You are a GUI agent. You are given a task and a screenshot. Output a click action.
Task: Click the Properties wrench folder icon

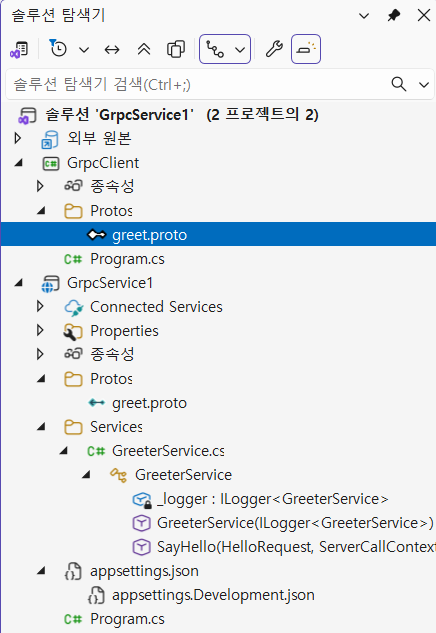coord(73,332)
